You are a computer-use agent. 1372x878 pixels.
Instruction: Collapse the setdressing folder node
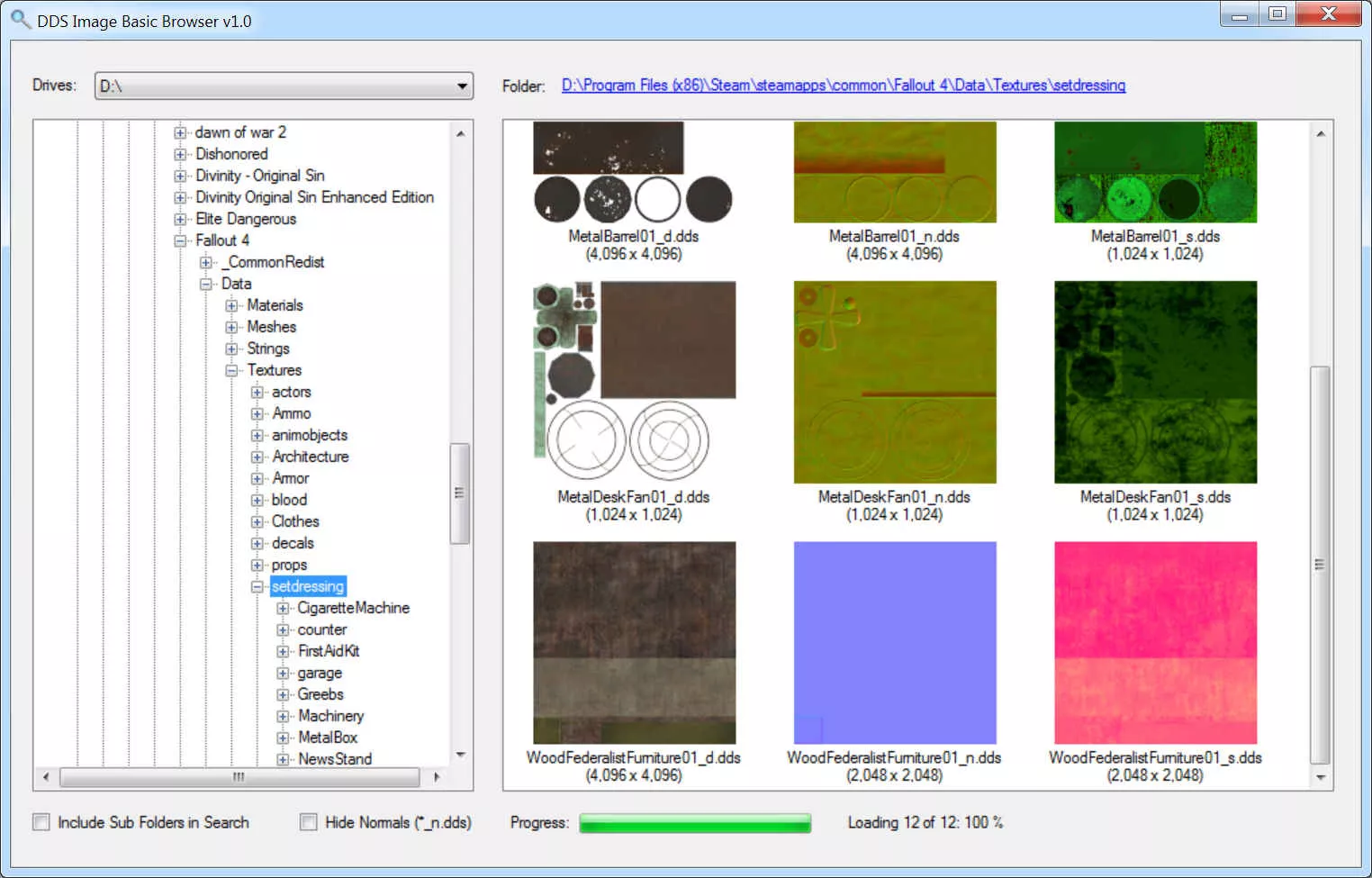point(257,586)
